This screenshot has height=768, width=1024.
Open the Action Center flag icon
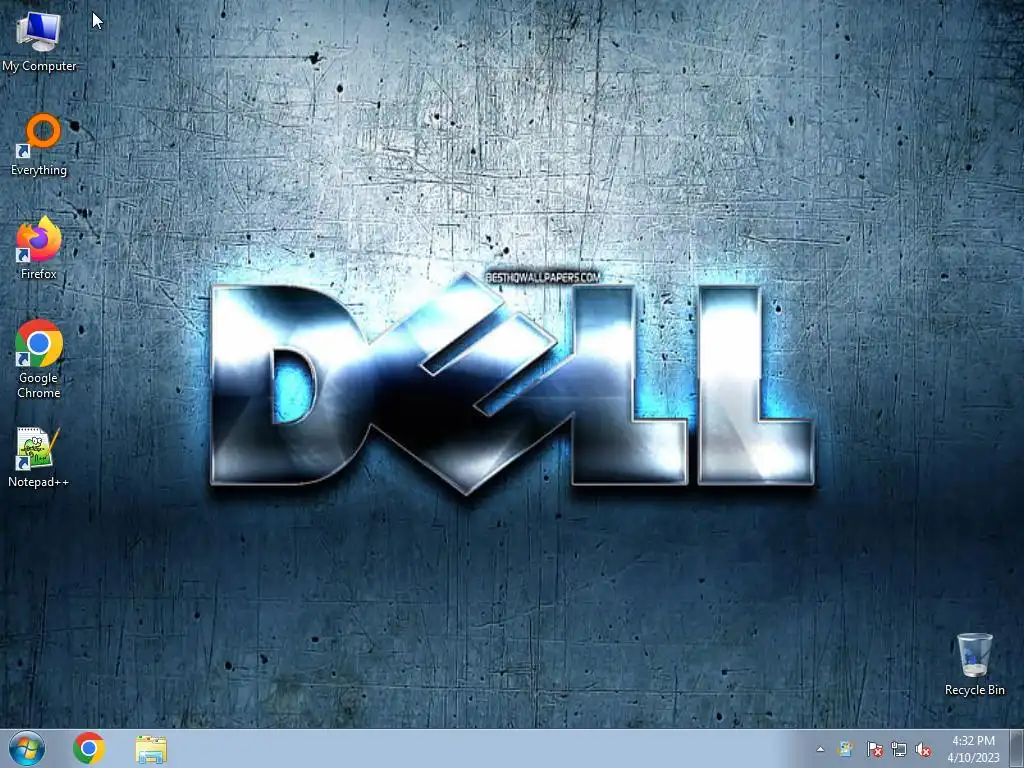[x=874, y=749]
